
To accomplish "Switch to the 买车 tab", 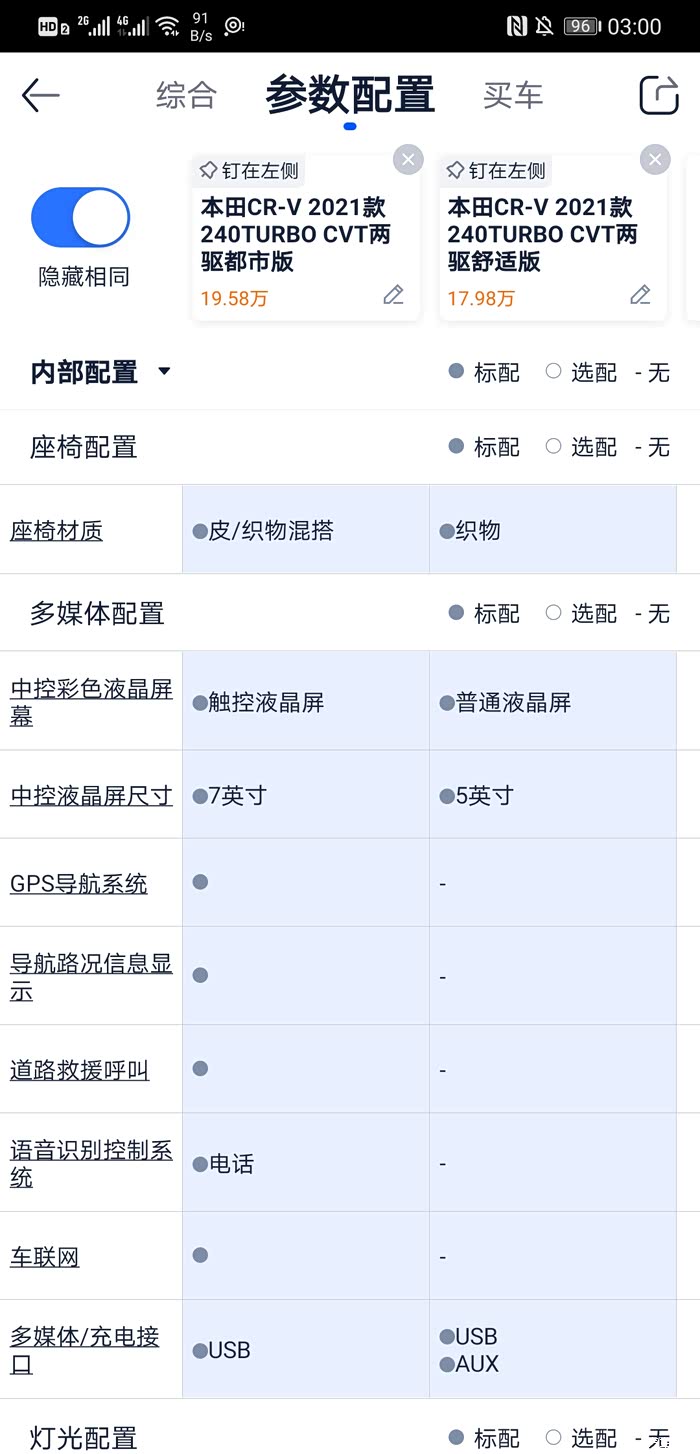I will pos(513,96).
